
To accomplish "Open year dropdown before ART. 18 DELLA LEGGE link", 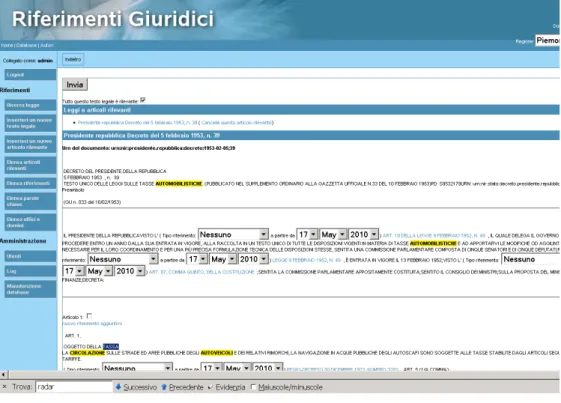I will [x=363, y=235].
